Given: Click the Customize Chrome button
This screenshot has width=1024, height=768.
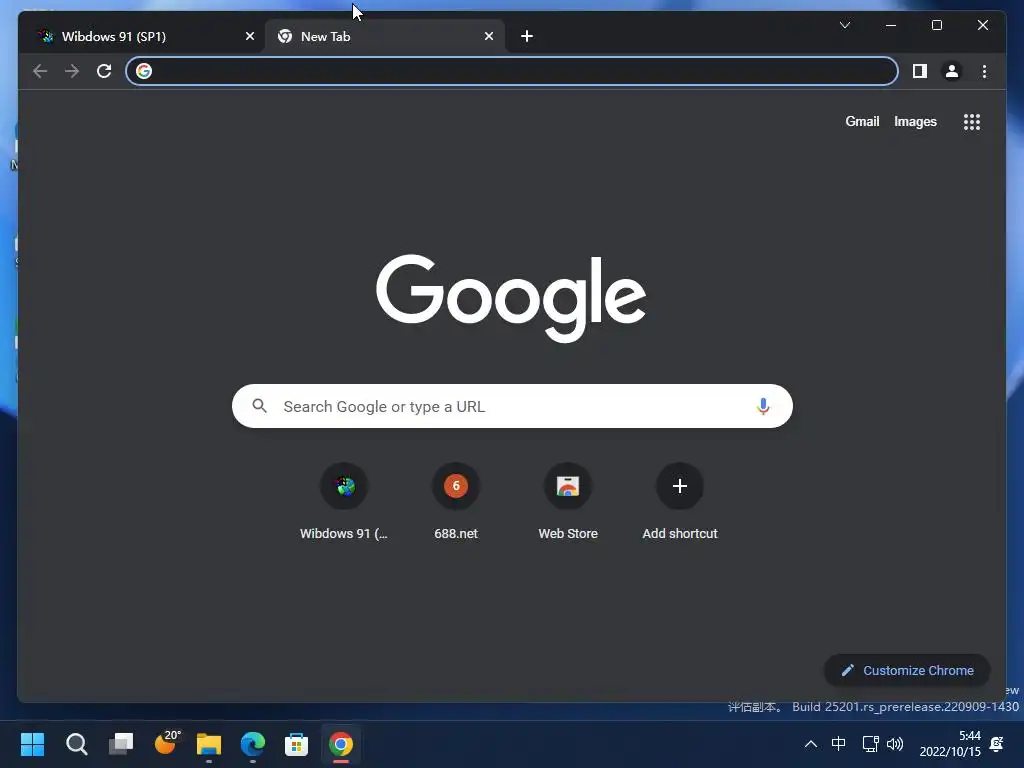Looking at the screenshot, I should (x=907, y=671).
